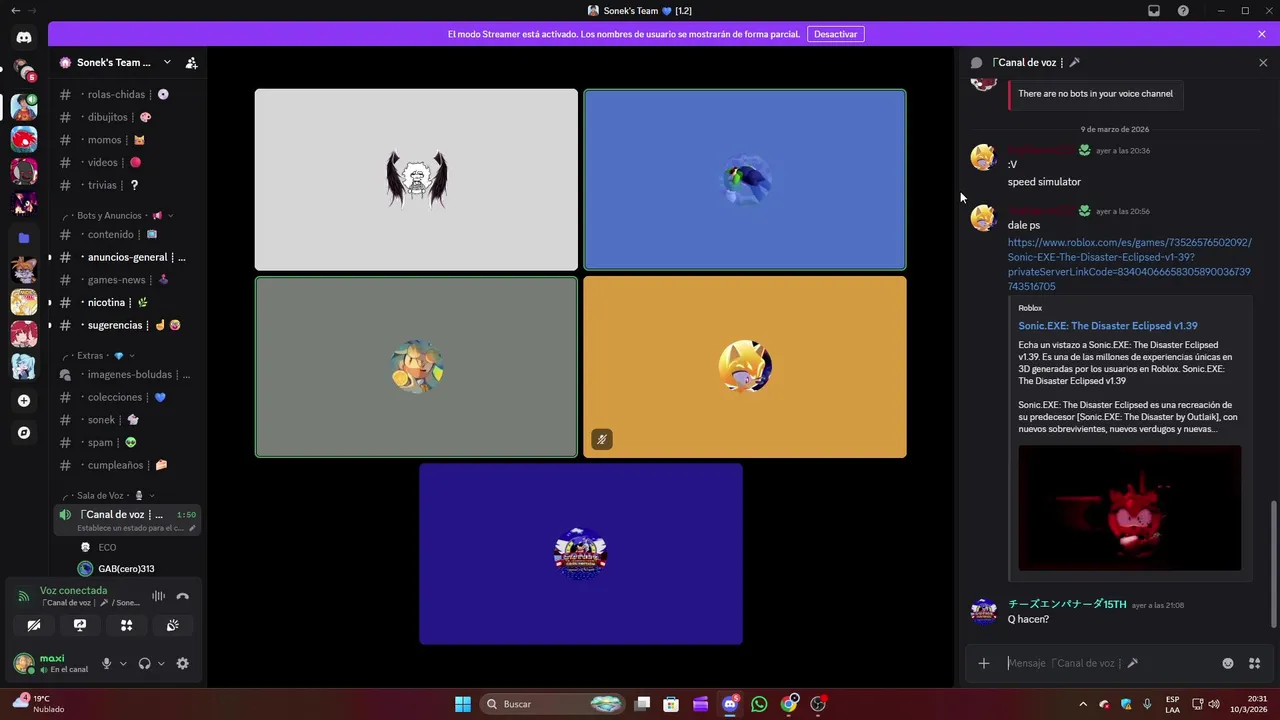Open the contenido channel
The image size is (1280, 720).
pyautogui.click(x=128, y=234)
